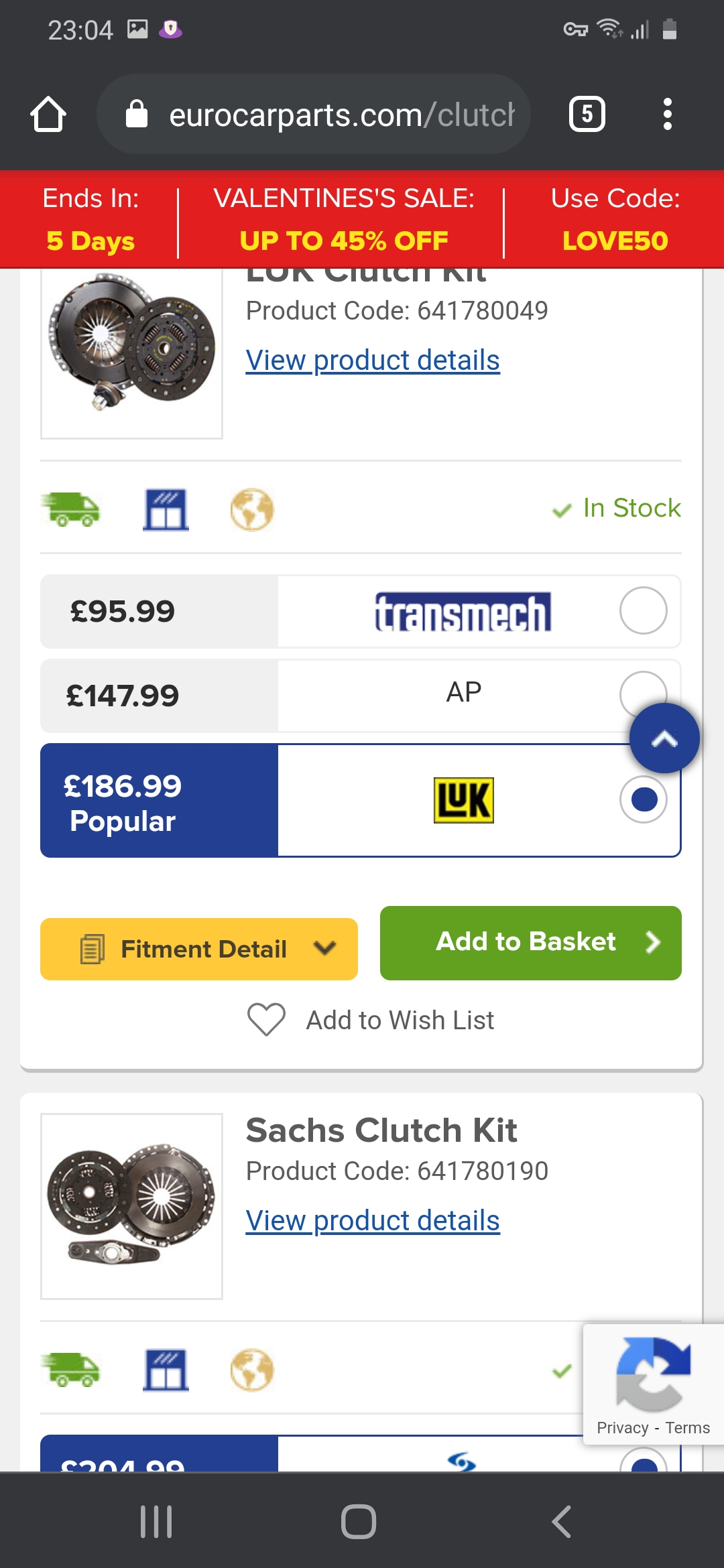Select the Transmech £95.99 radio option
The height and width of the screenshot is (1568, 724).
[643, 610]
